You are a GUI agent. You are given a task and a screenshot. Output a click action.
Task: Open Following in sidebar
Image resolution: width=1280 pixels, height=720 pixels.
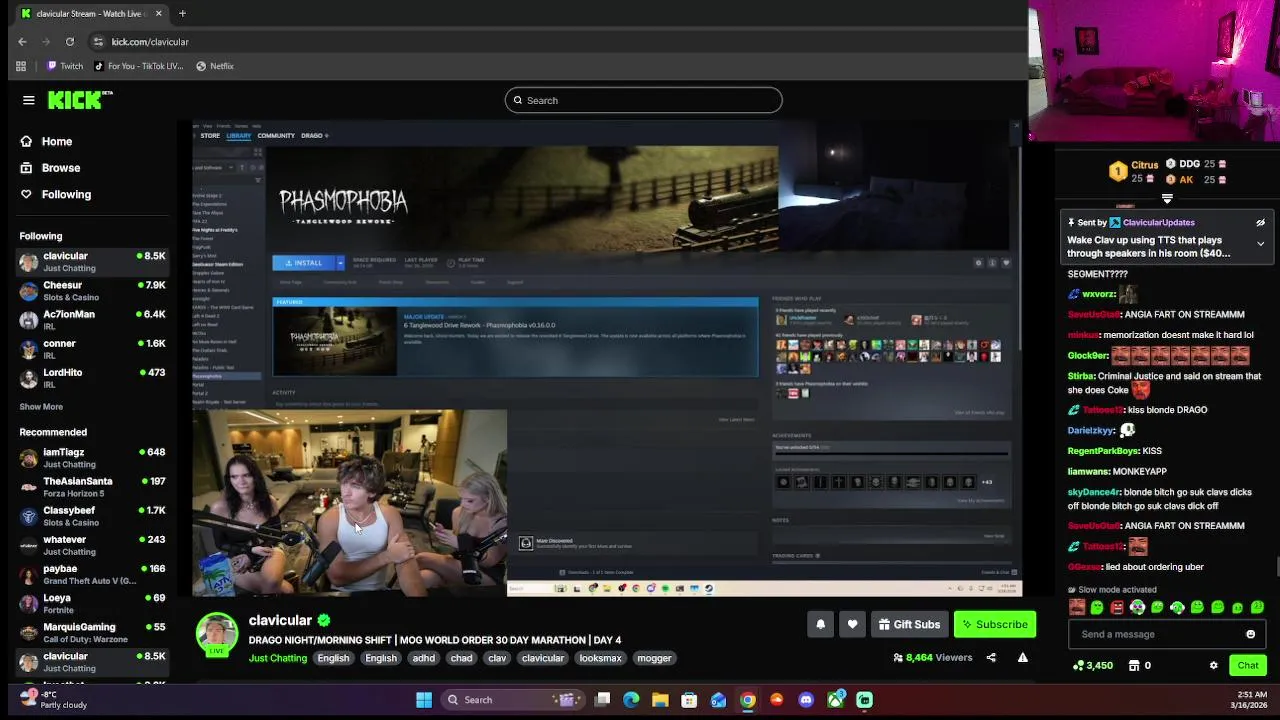(55, 194)
